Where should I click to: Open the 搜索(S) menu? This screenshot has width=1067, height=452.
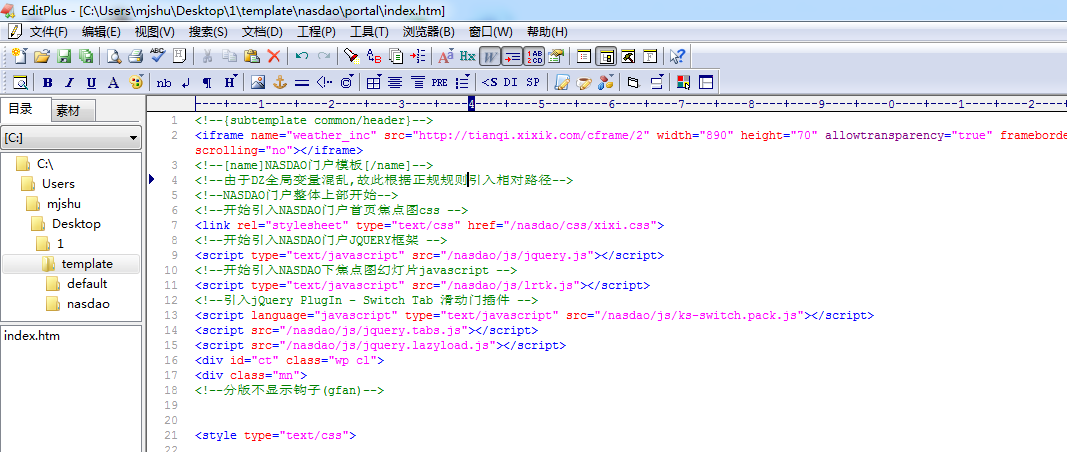(208, 31)
